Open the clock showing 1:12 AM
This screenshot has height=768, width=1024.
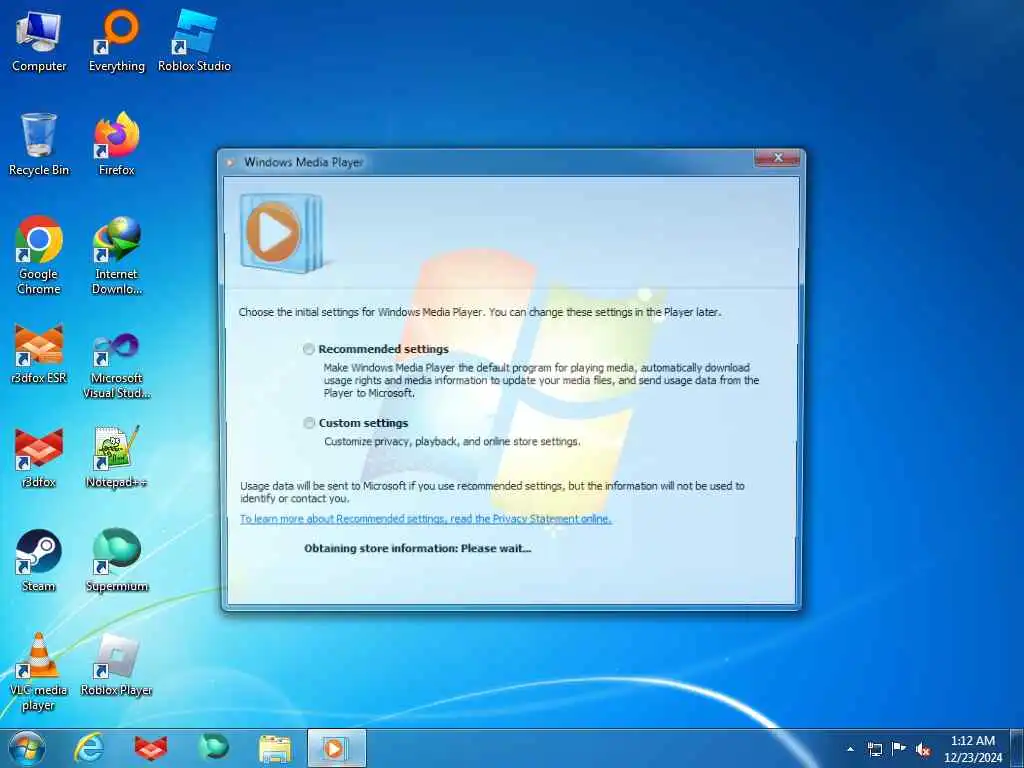tap(973, 749)
